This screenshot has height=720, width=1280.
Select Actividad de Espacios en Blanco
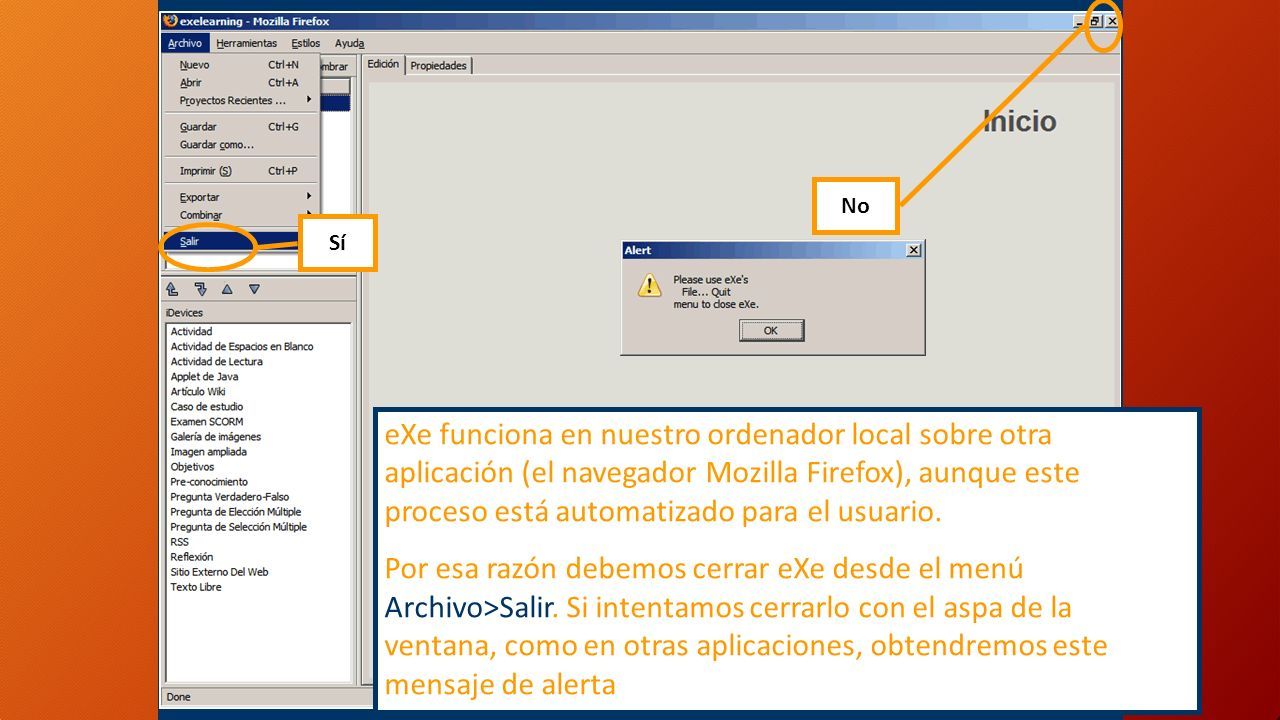tap(242, 347)
